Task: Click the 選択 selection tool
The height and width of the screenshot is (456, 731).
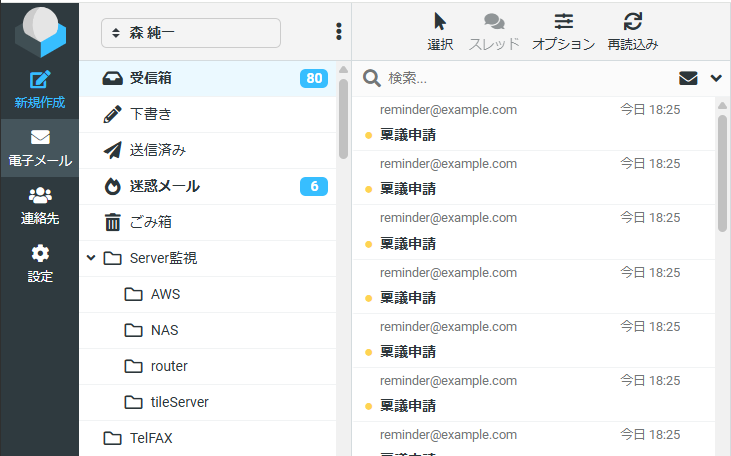Action: pos(440,32)
